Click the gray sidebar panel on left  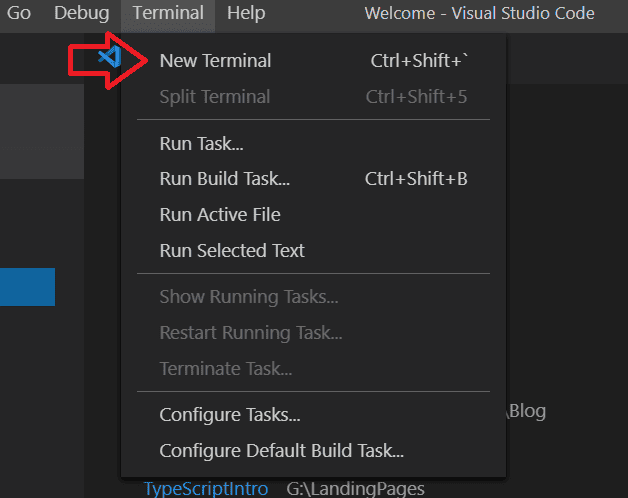click(42, 131)
